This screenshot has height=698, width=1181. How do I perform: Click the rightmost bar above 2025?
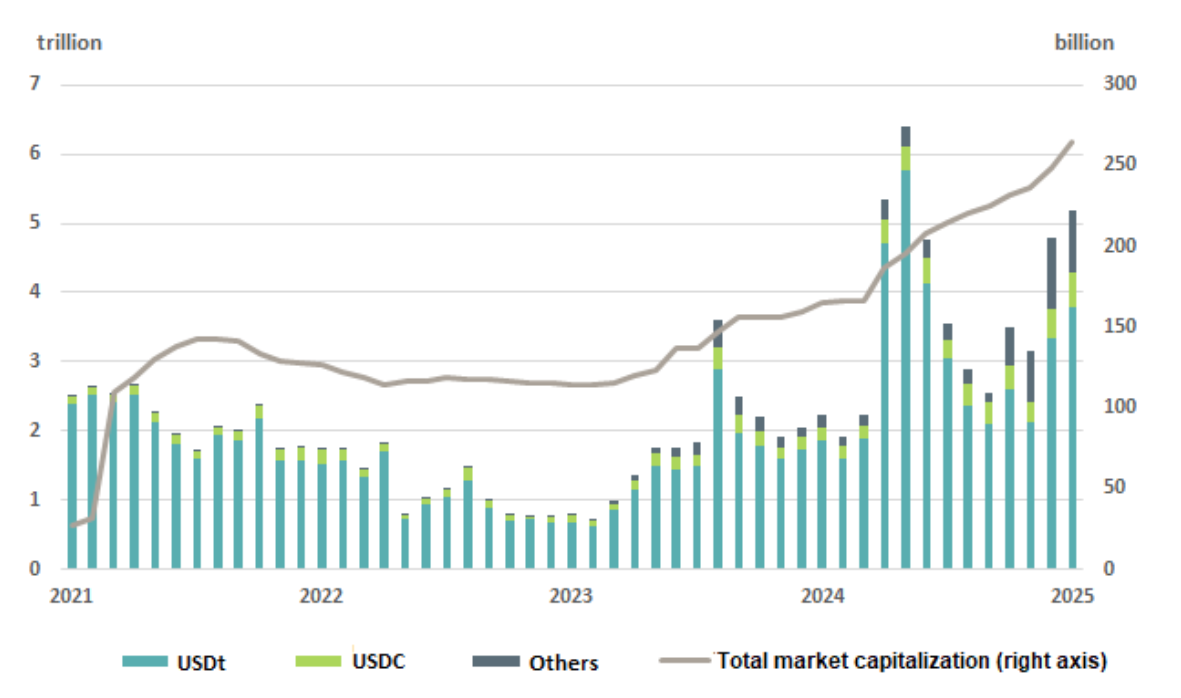[x=1073, y=400]
